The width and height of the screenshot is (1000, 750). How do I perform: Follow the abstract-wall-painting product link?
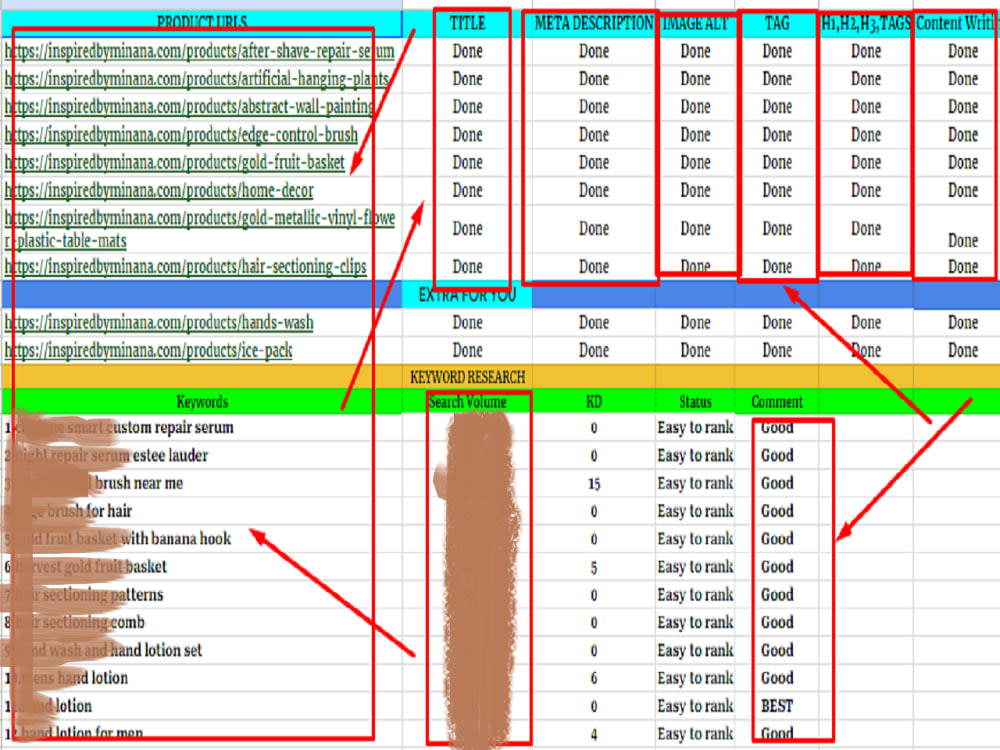pyautogui.click(x=189, y=107)
